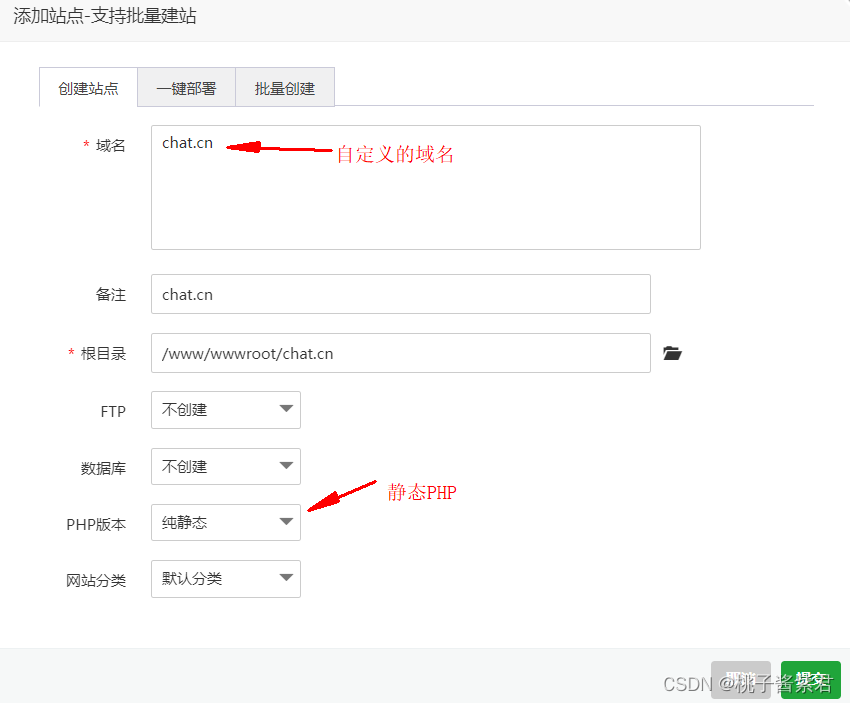Click the 根目录 path input showing /www/wwwroot/chat.cn
The width and height of the screenshot is (850, 703).
[x=400, y=353]
